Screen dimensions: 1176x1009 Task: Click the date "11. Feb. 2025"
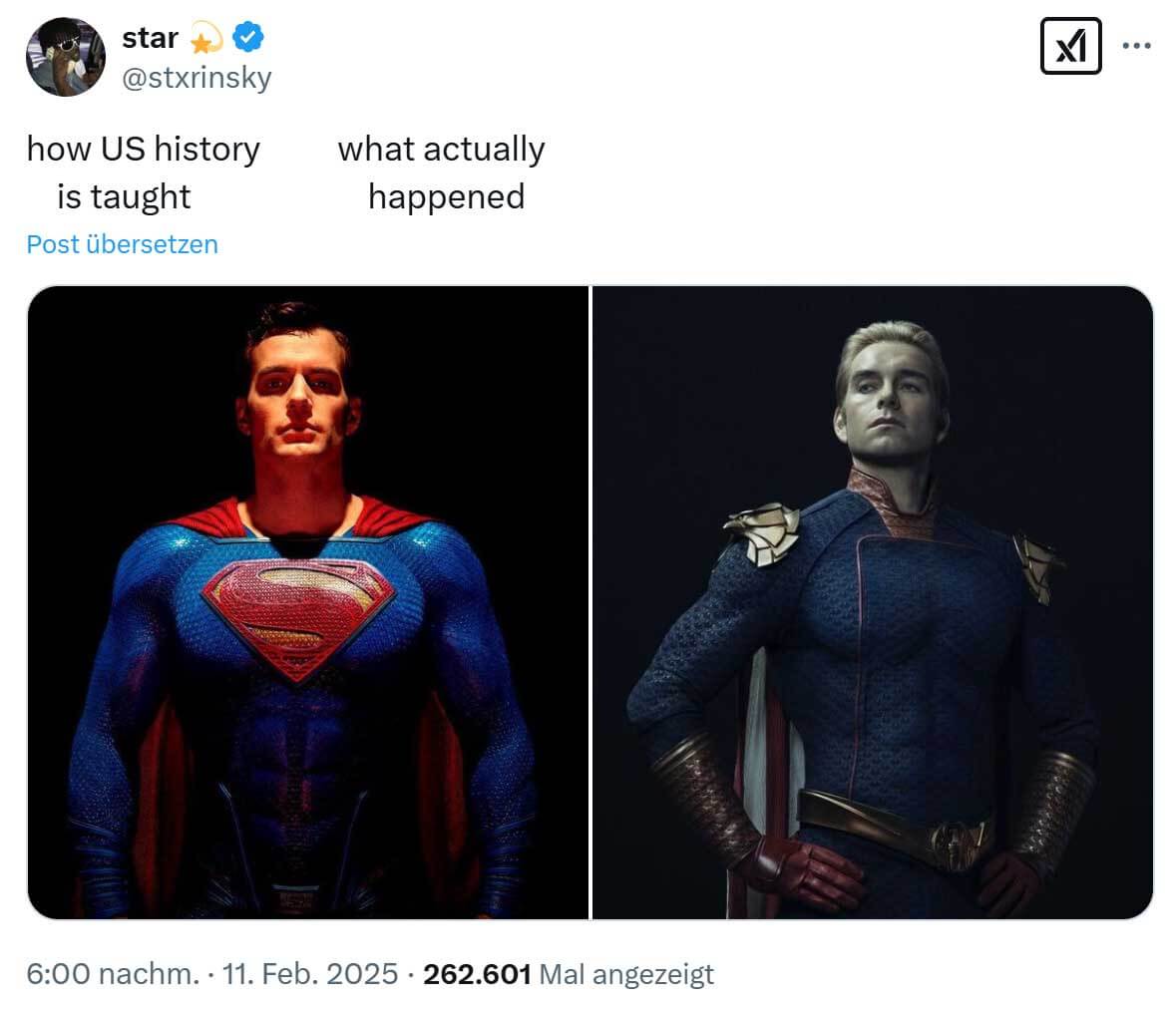coord(310,974)
